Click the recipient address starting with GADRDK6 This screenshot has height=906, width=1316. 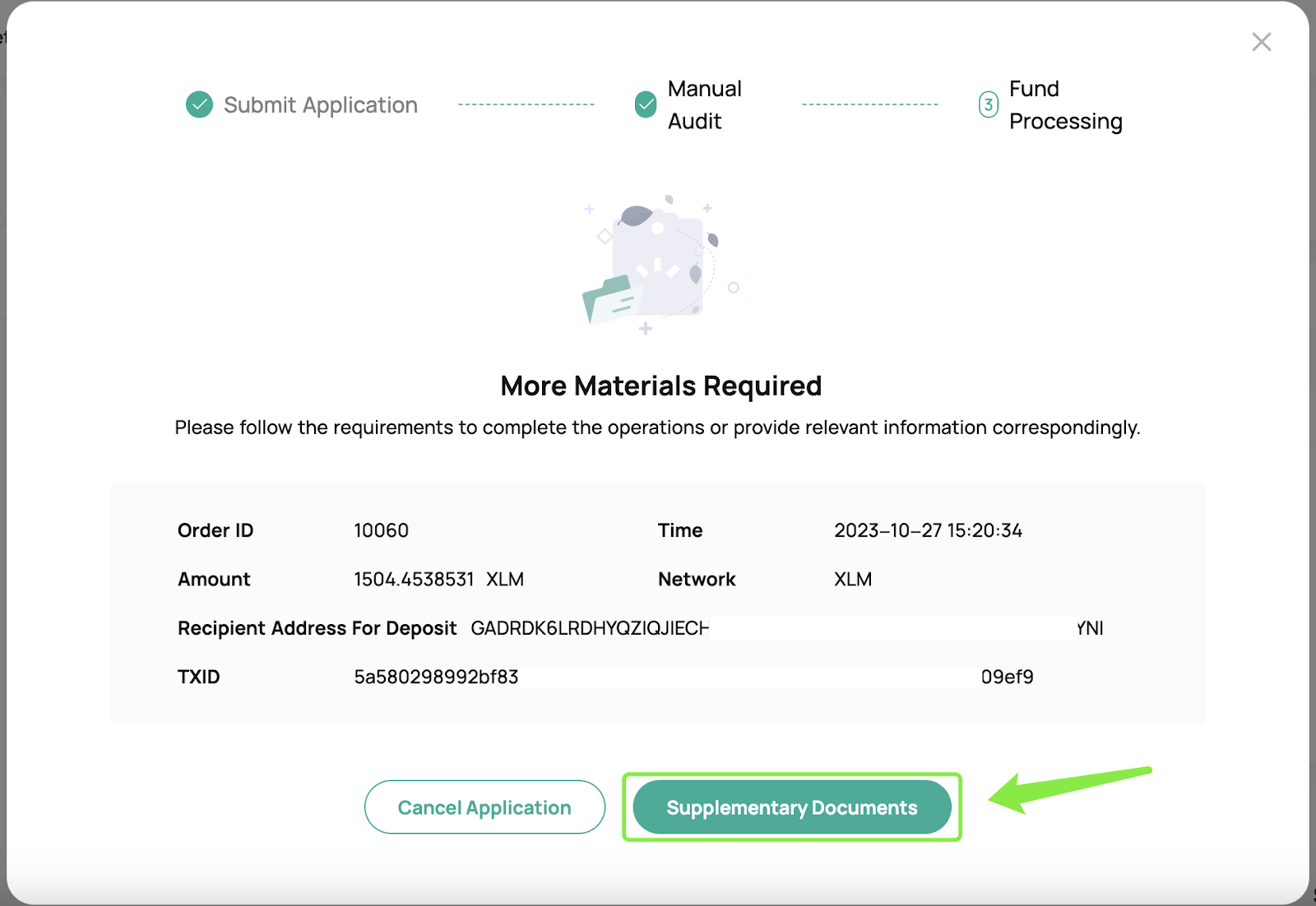point(589,628)
